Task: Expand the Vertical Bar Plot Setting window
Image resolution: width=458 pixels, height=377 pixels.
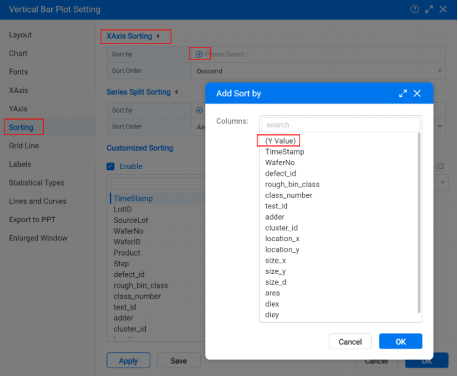Action: click(429, 9)
